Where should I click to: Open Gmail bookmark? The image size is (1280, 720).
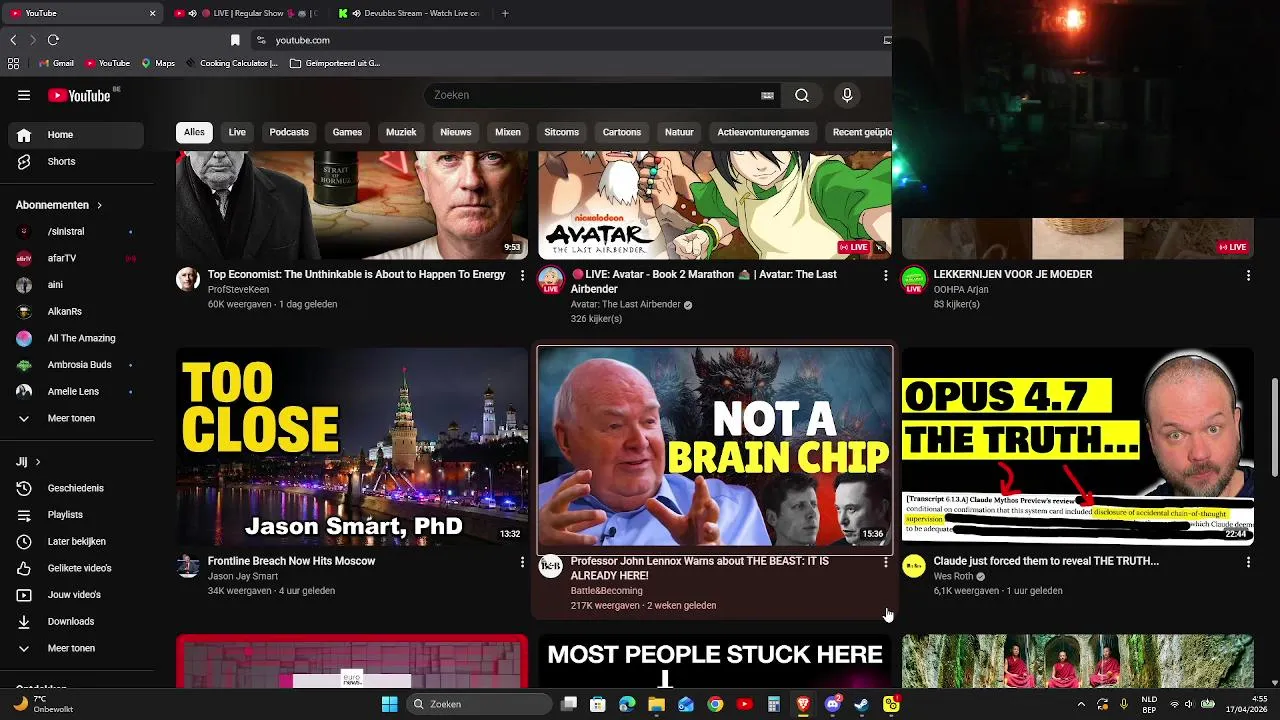(56, 63)
